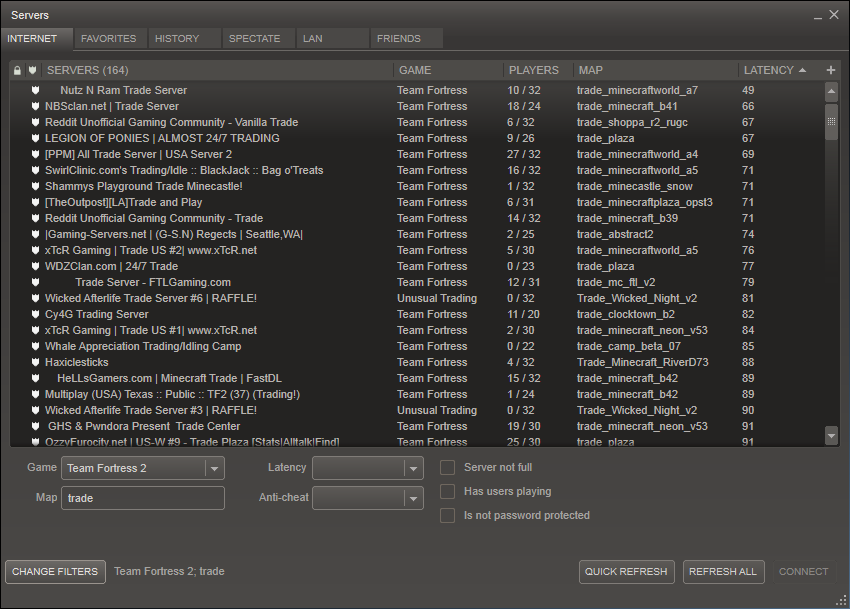The image size is (850, 609).
Task: Click the scroll up arrow of the server list
Action: pyautogui.click(x=831, y=92)
